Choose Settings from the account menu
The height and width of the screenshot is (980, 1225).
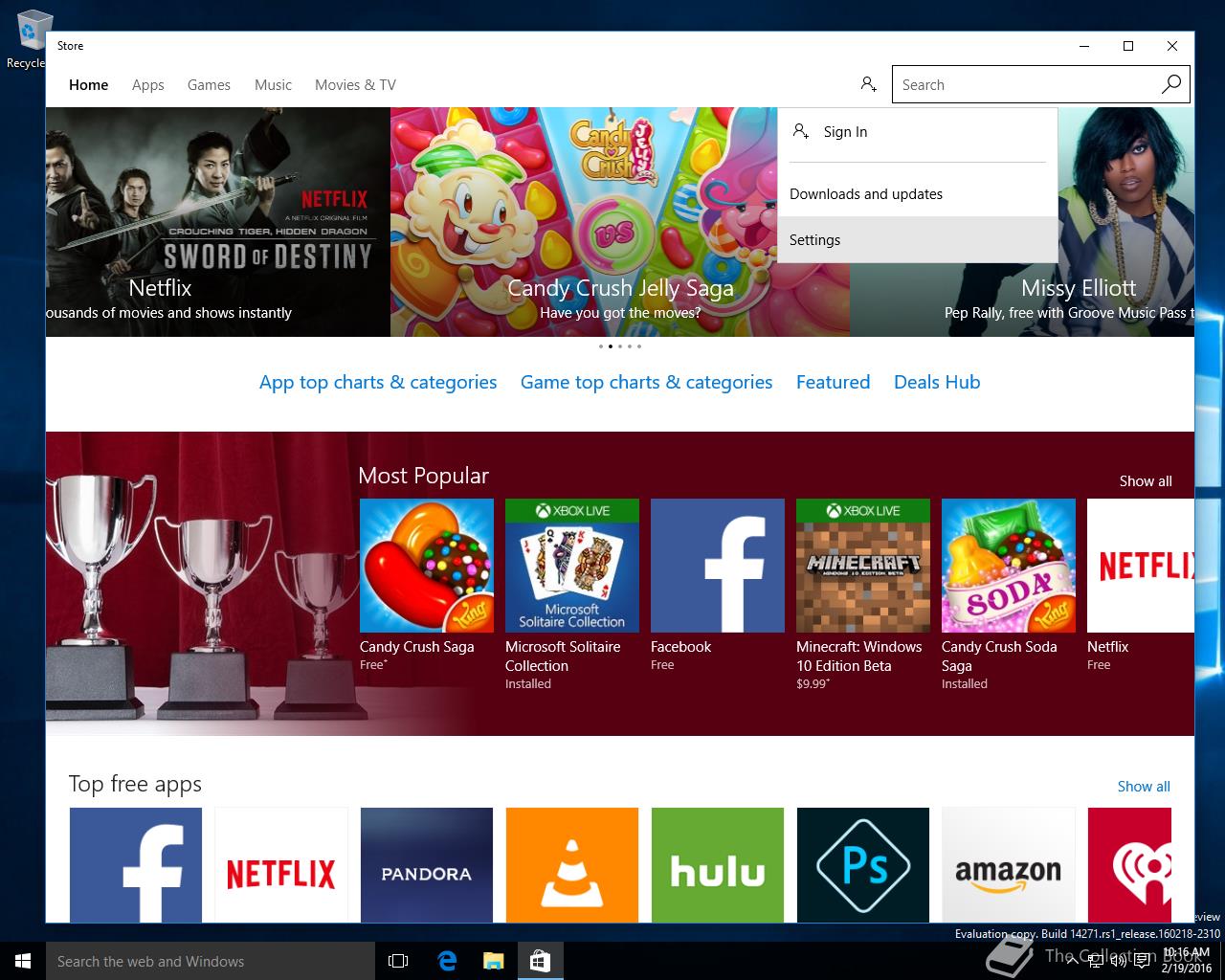coord(918,239)
